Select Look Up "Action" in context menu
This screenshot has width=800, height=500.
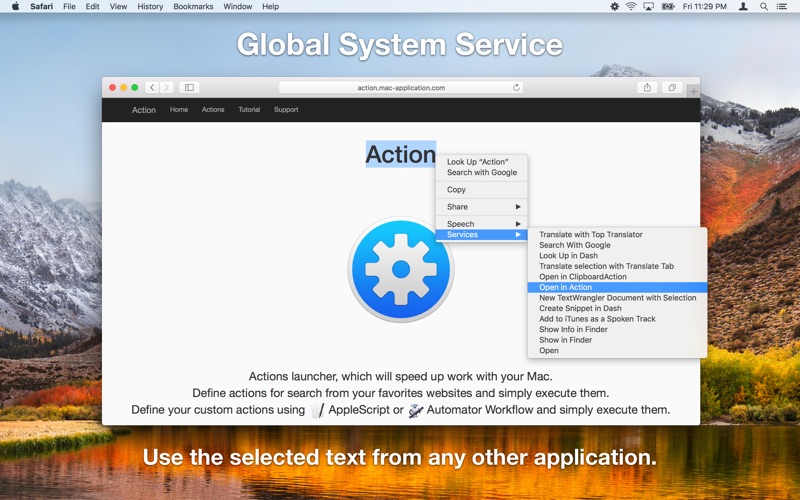click(482, 162)
